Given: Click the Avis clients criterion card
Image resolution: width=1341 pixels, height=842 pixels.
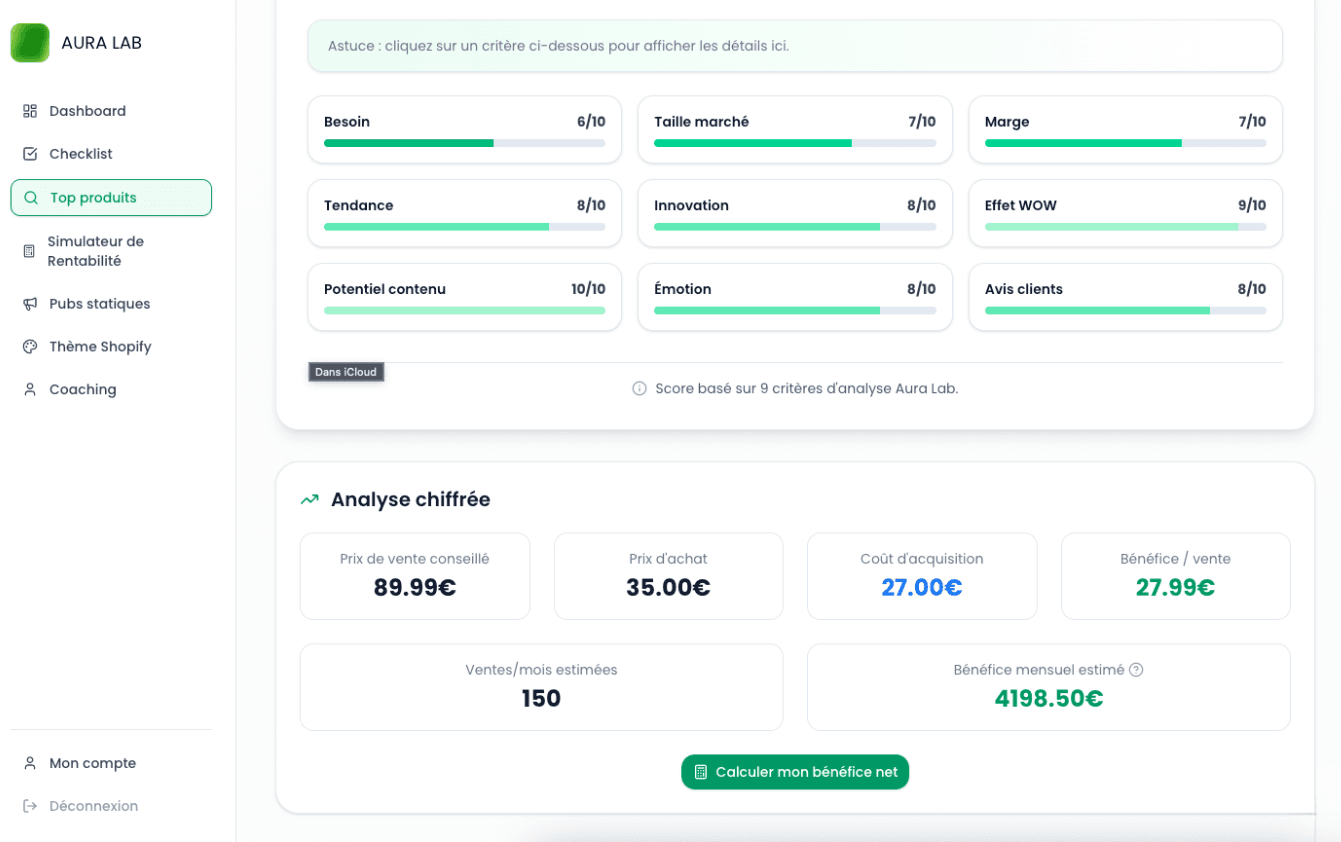Looking at the screenshot, I should tap(1125, 297).
